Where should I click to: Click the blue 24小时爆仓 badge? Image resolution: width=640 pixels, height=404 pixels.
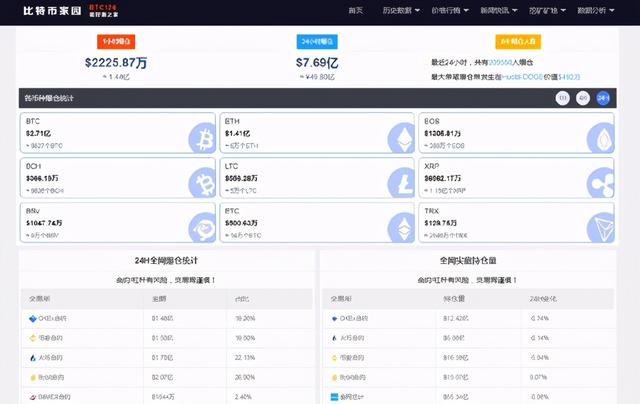coord(317,42)
